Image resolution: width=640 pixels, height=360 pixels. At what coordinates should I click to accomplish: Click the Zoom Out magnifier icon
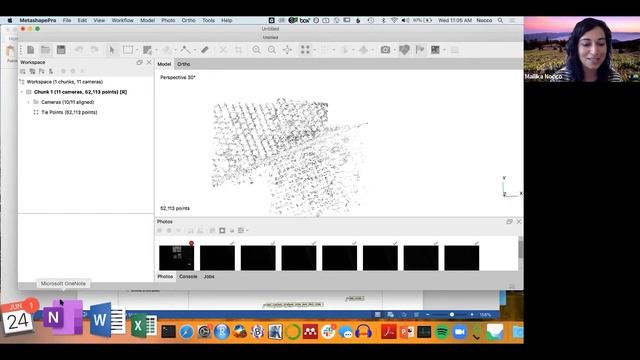[272, 50]
